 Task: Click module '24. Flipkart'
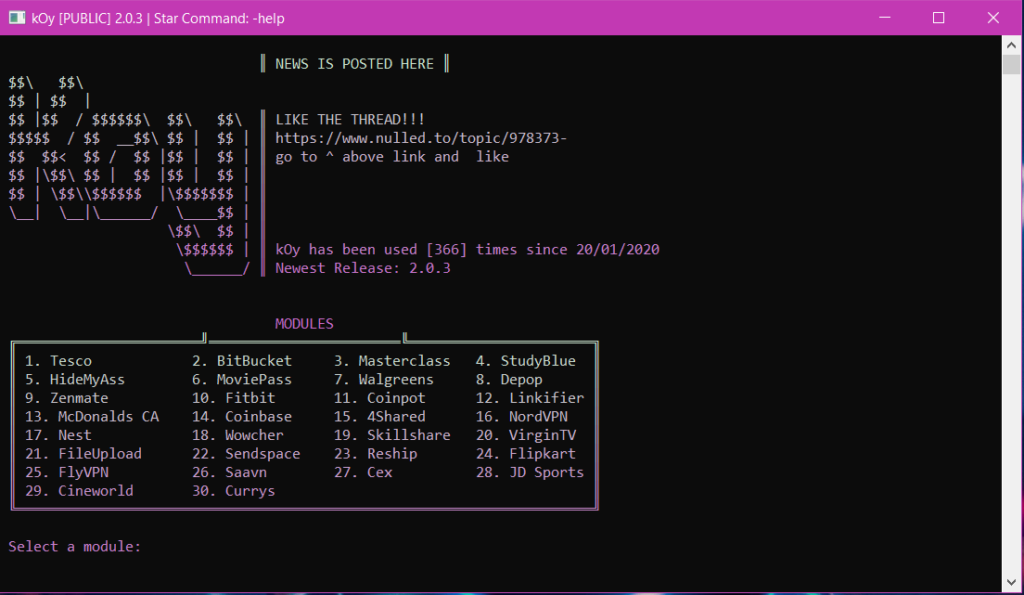(x=526, y=454)
